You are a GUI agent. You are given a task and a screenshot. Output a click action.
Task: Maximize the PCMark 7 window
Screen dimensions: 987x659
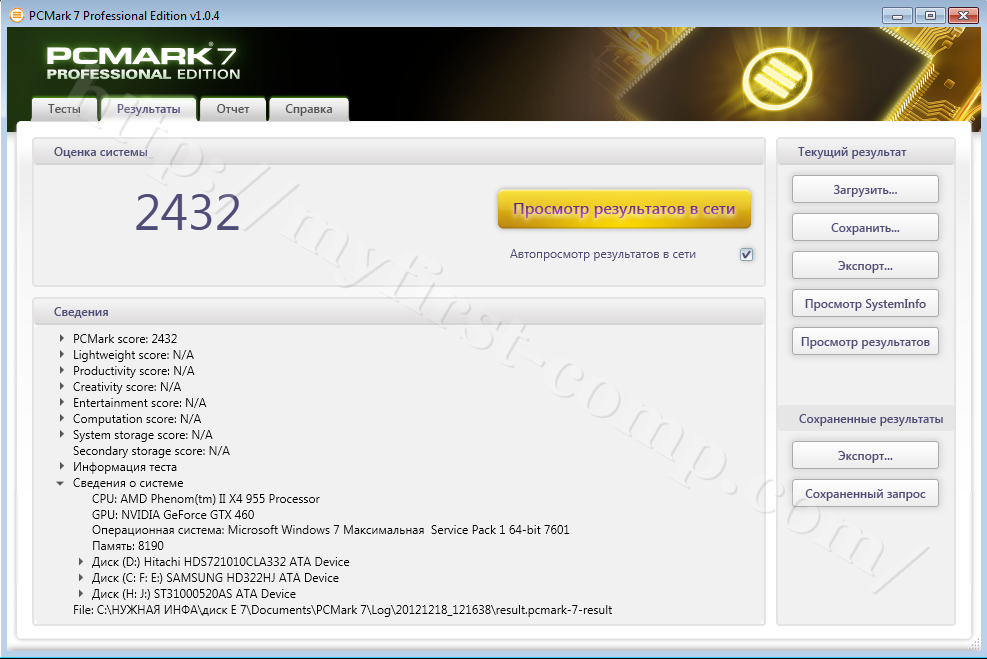coord(930,15)
